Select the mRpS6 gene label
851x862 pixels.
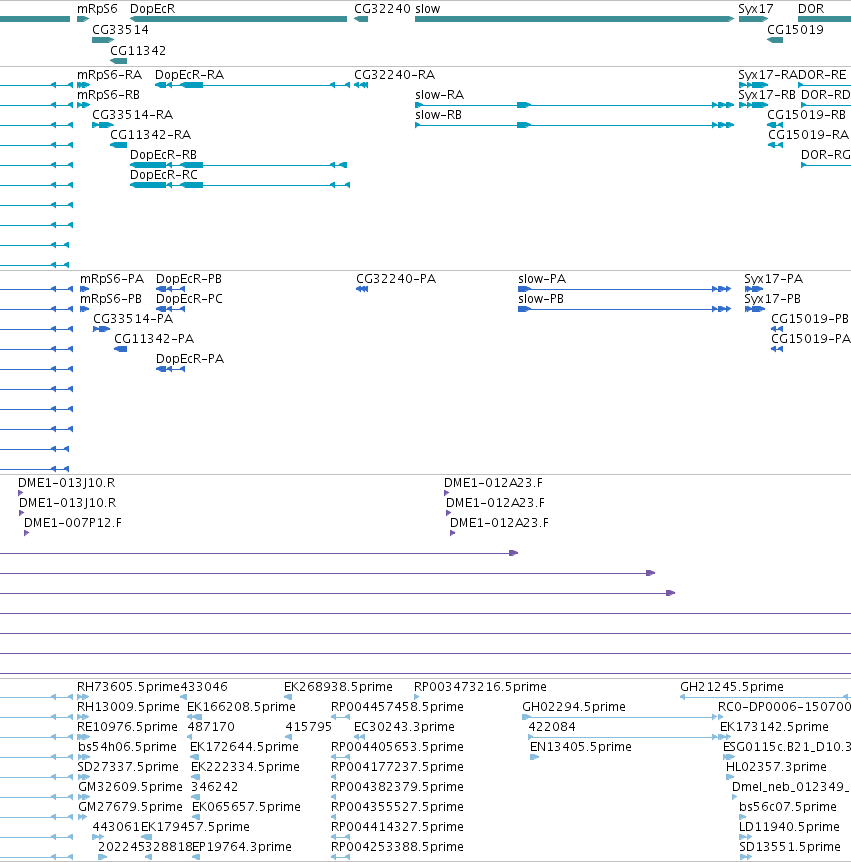tap(97, 9)
